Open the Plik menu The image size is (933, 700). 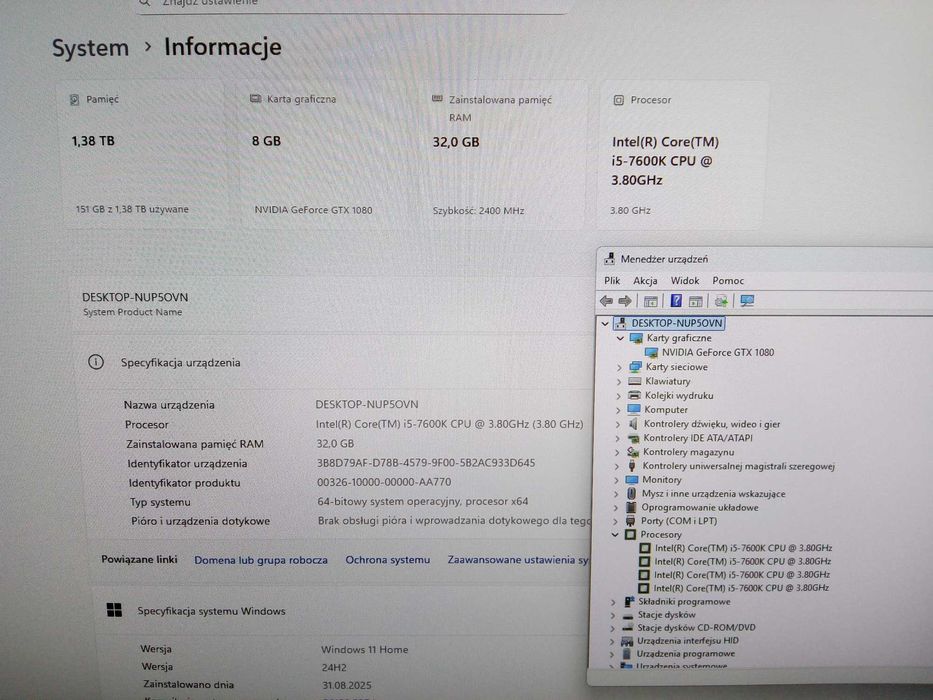coord(612,280)
